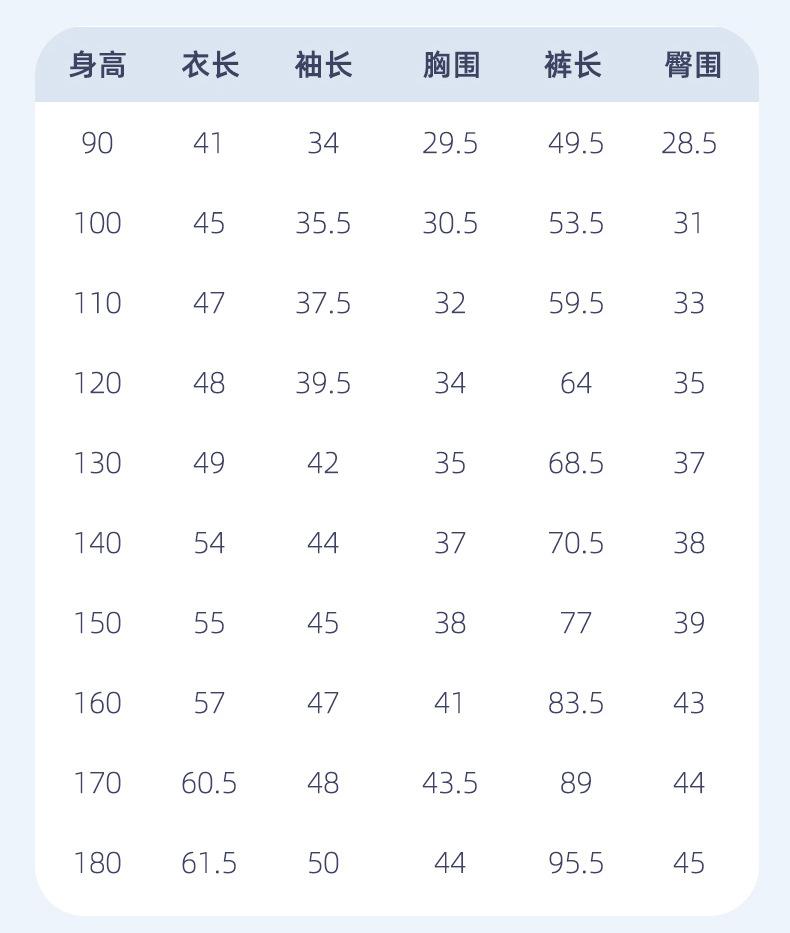Viewport: 790px width, 933px height.
Task: Select the 43.5 chest measurement cell
Action: click(x=450, y=782)
